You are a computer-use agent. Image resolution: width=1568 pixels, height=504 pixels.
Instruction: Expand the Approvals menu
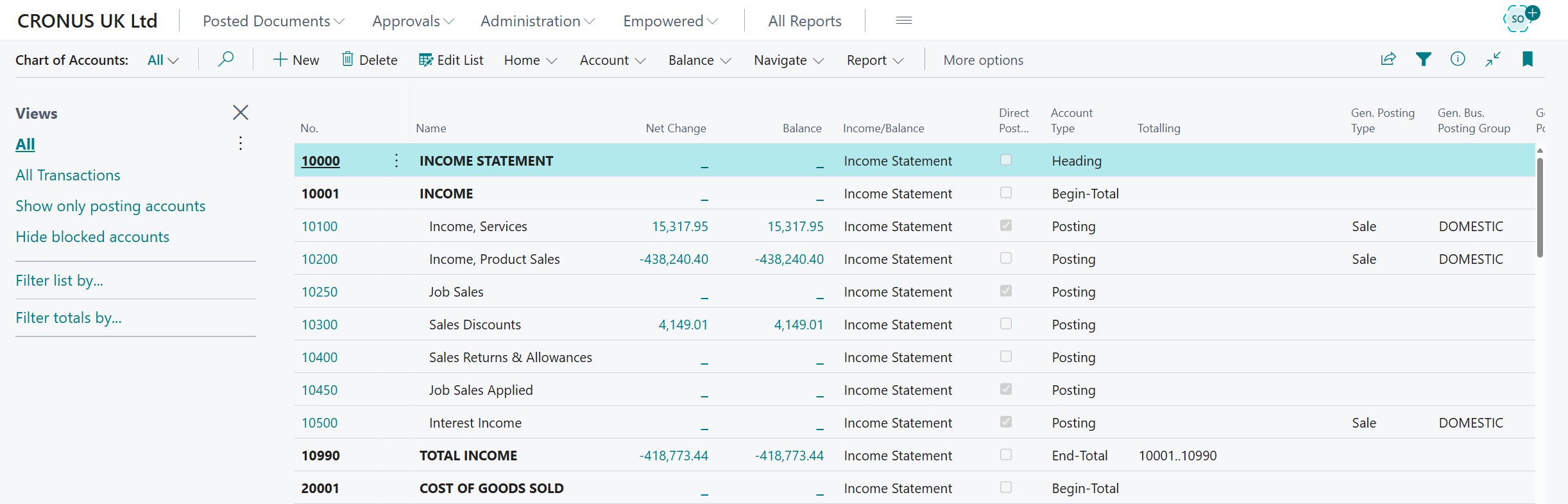coord(413,21)
